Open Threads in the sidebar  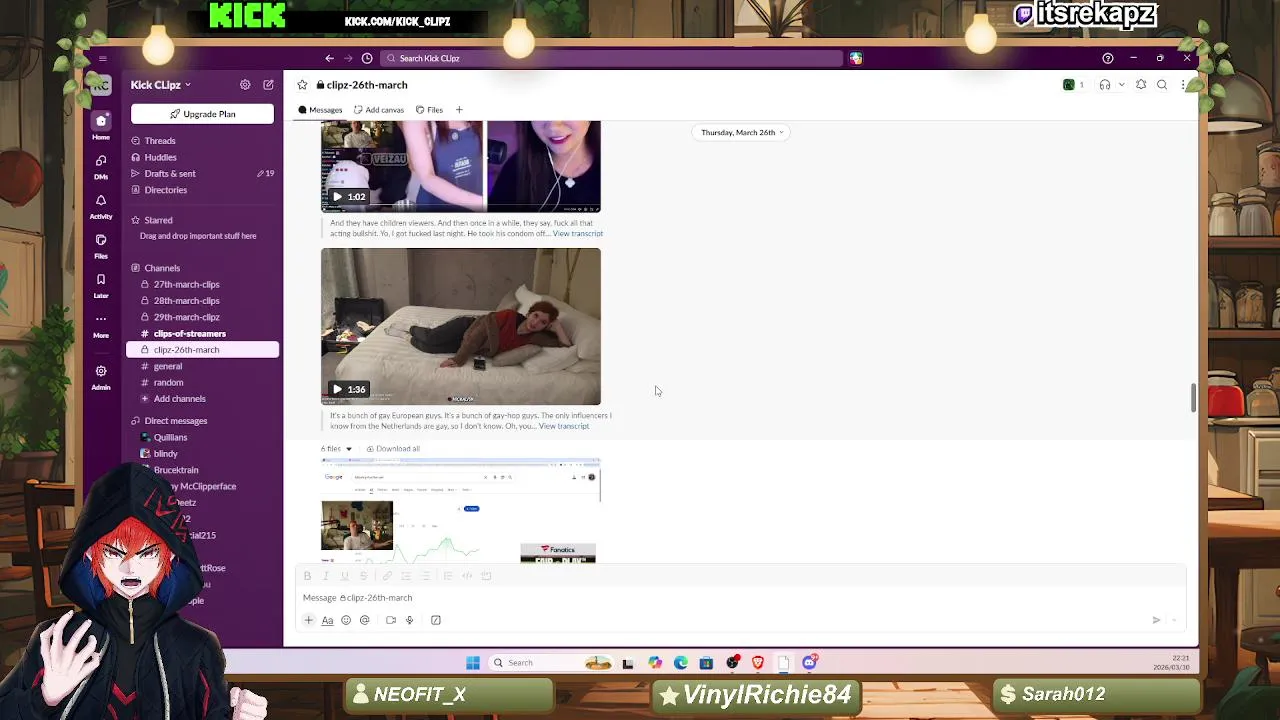[160, 141]
